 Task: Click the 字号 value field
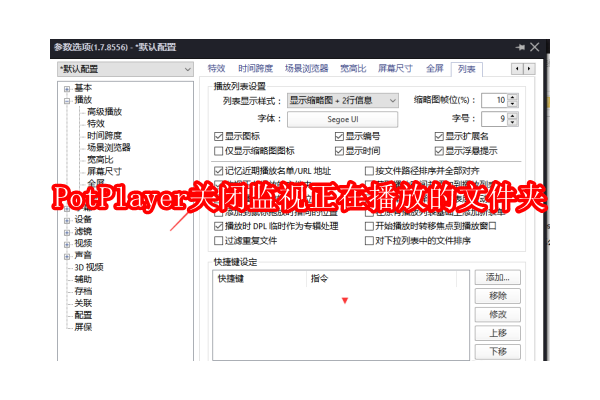click(494, 119)
